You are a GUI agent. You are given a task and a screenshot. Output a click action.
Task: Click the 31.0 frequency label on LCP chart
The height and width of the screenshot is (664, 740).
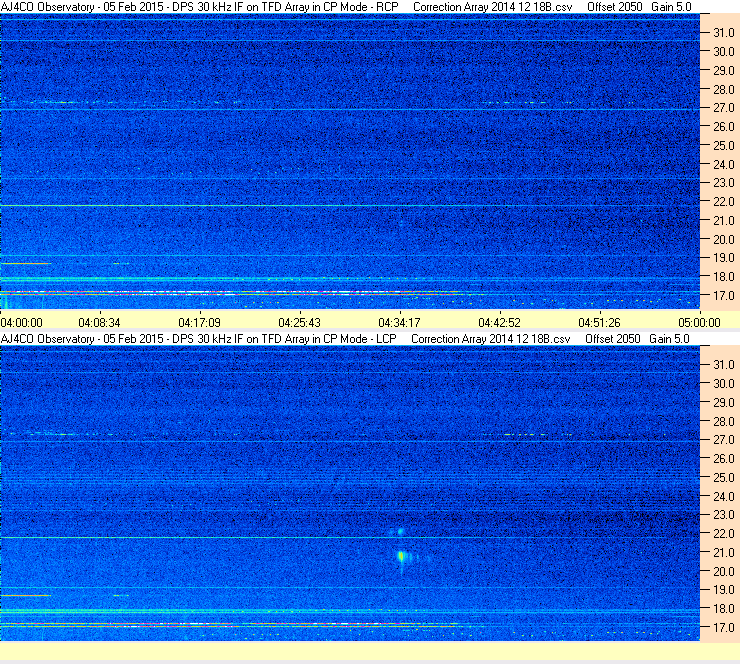pyautogui.click(x=723, y=365)
